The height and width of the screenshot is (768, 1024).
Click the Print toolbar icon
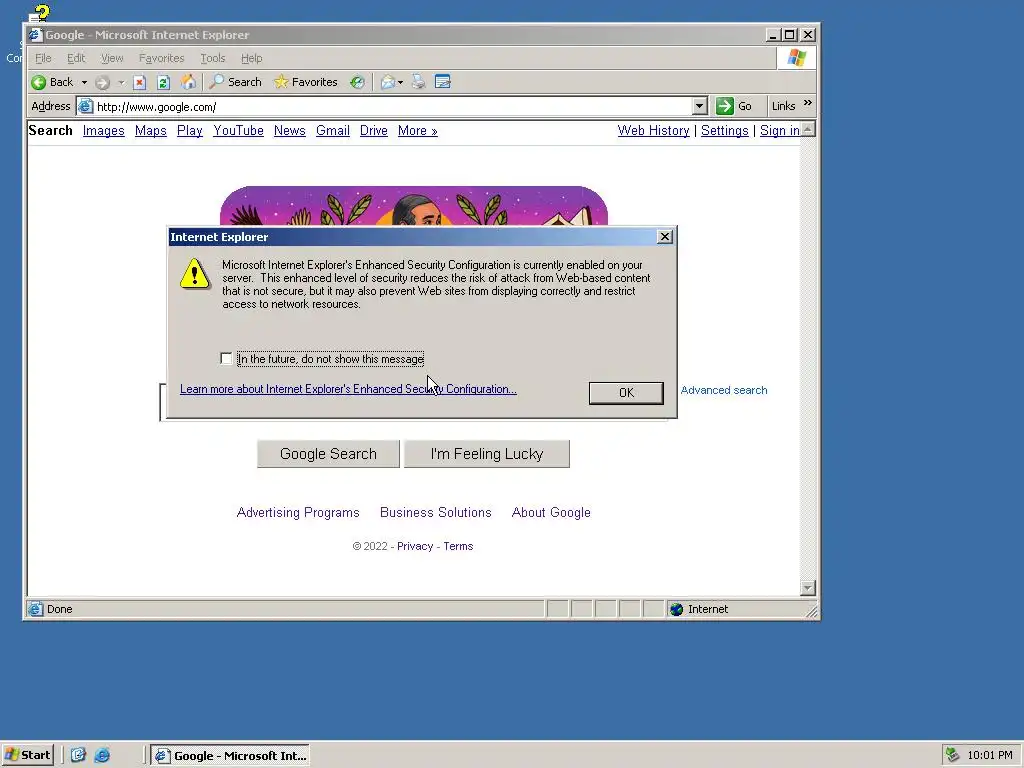[x=419, y=82]
